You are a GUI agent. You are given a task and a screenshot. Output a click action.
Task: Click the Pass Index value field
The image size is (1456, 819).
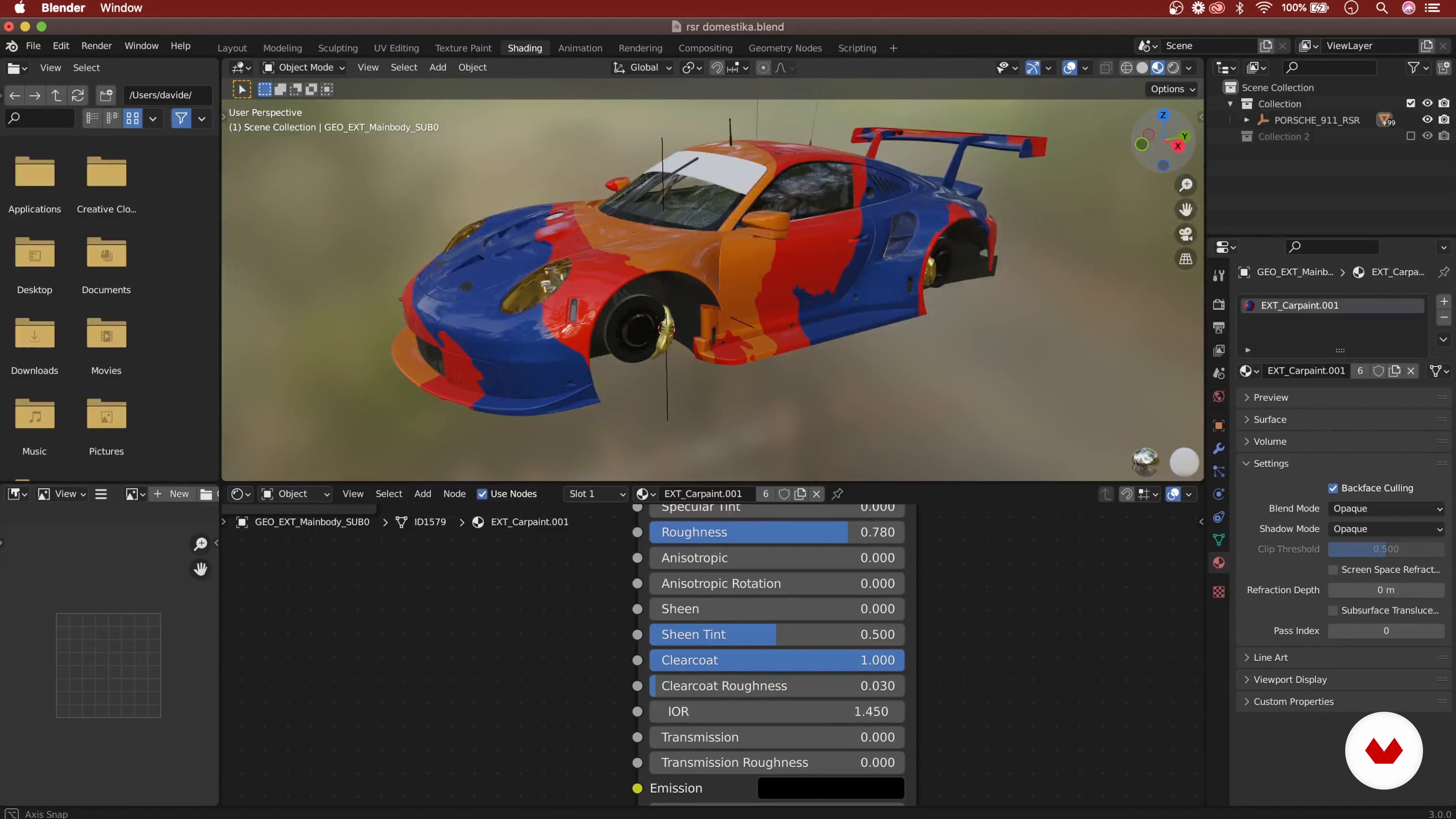coord(1386,631)
